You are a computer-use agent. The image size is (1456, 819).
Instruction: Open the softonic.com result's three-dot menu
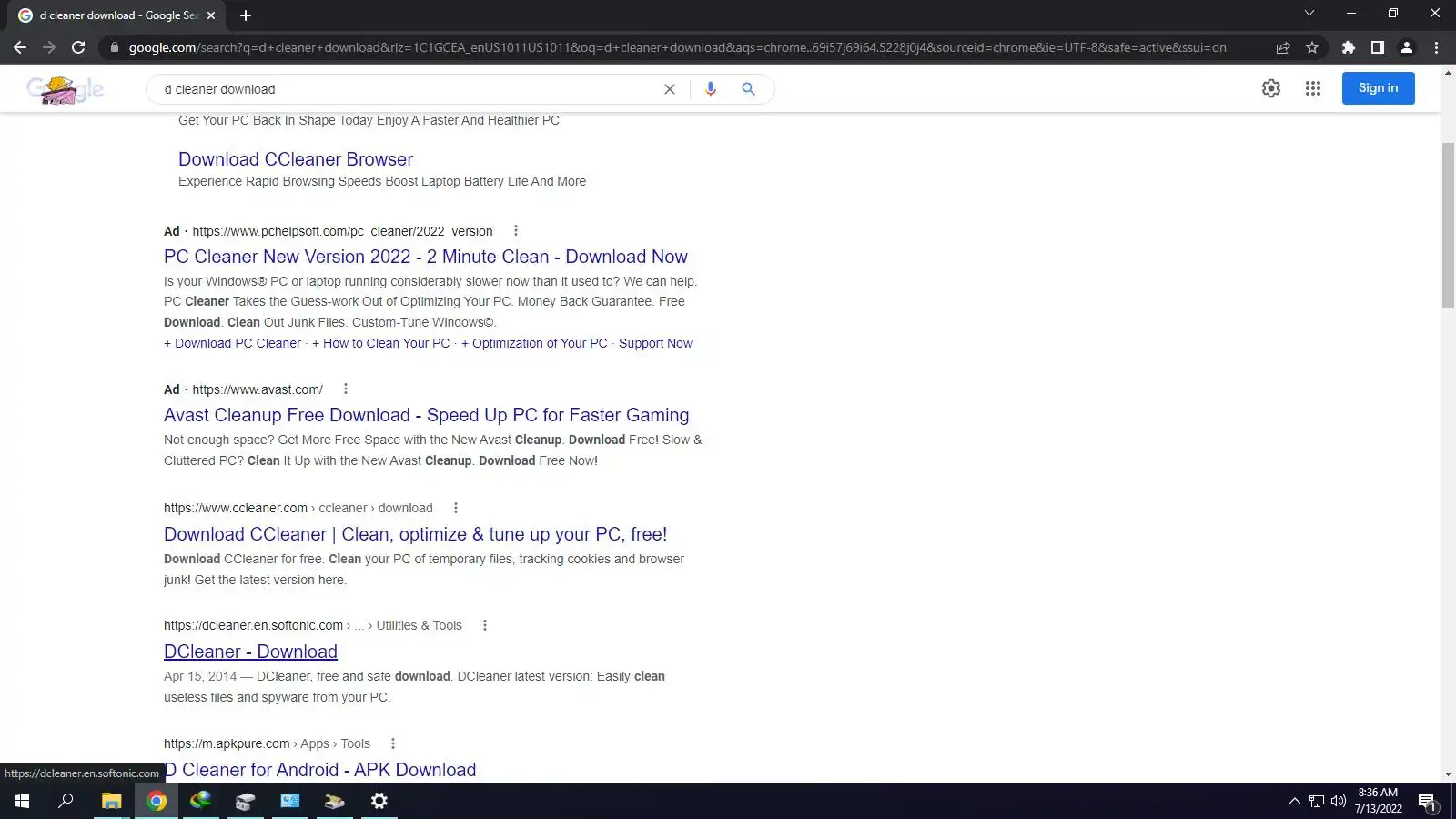485,625
